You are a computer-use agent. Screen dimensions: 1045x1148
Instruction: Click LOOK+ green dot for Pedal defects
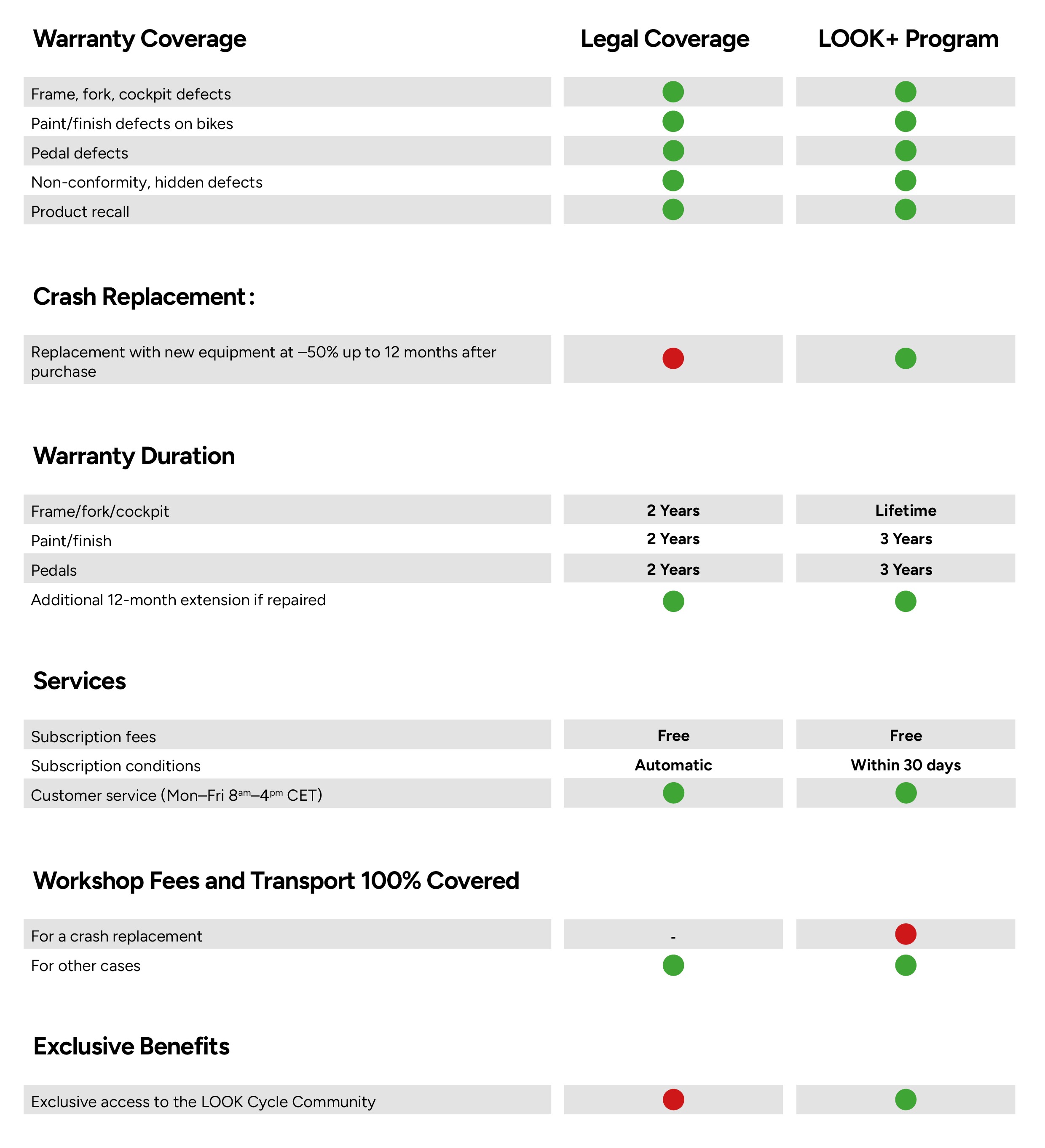[x=905, y=151]
